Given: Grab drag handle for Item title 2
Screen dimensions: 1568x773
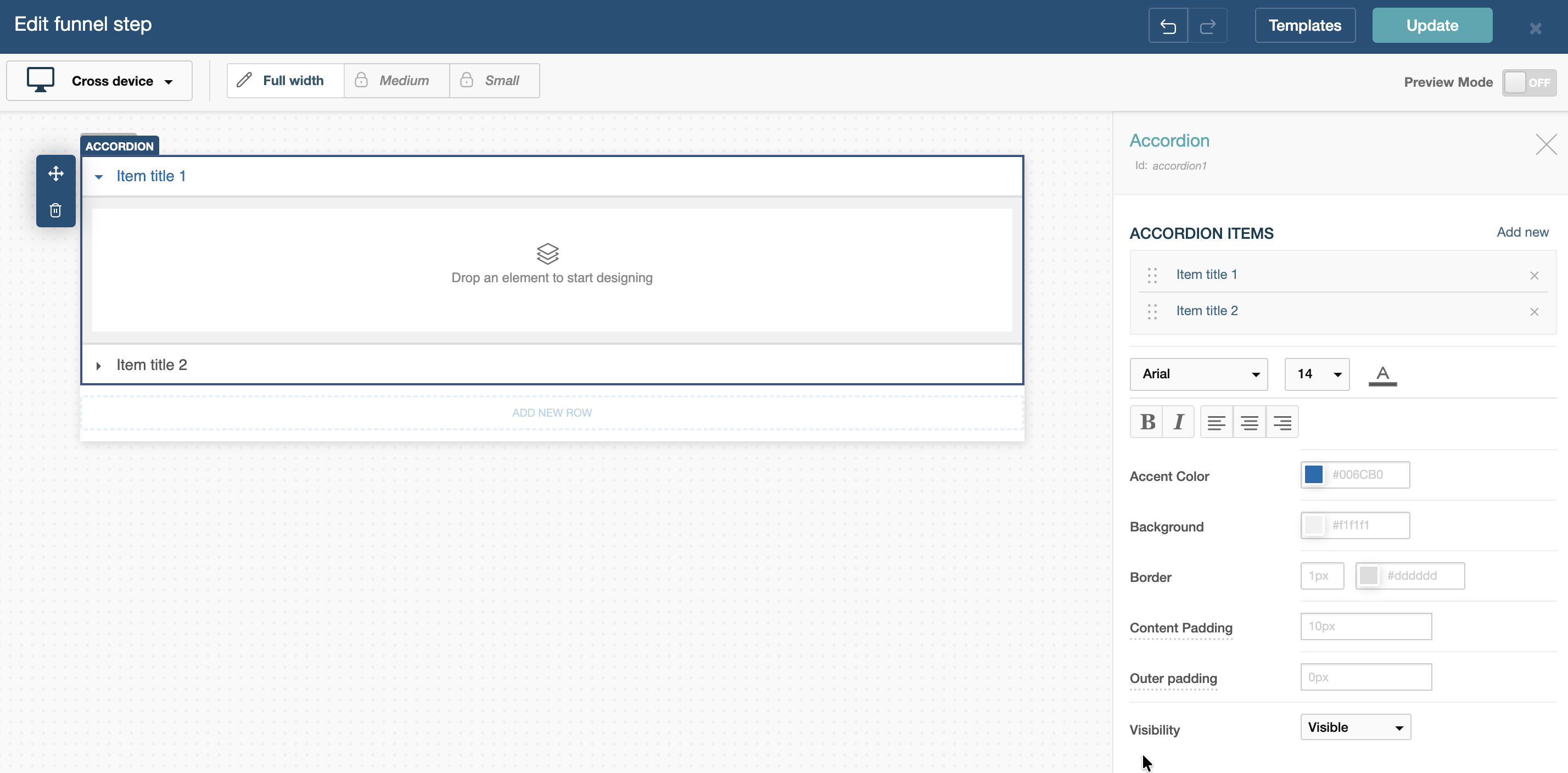Looking at the screenshot, I should 1152,312.
